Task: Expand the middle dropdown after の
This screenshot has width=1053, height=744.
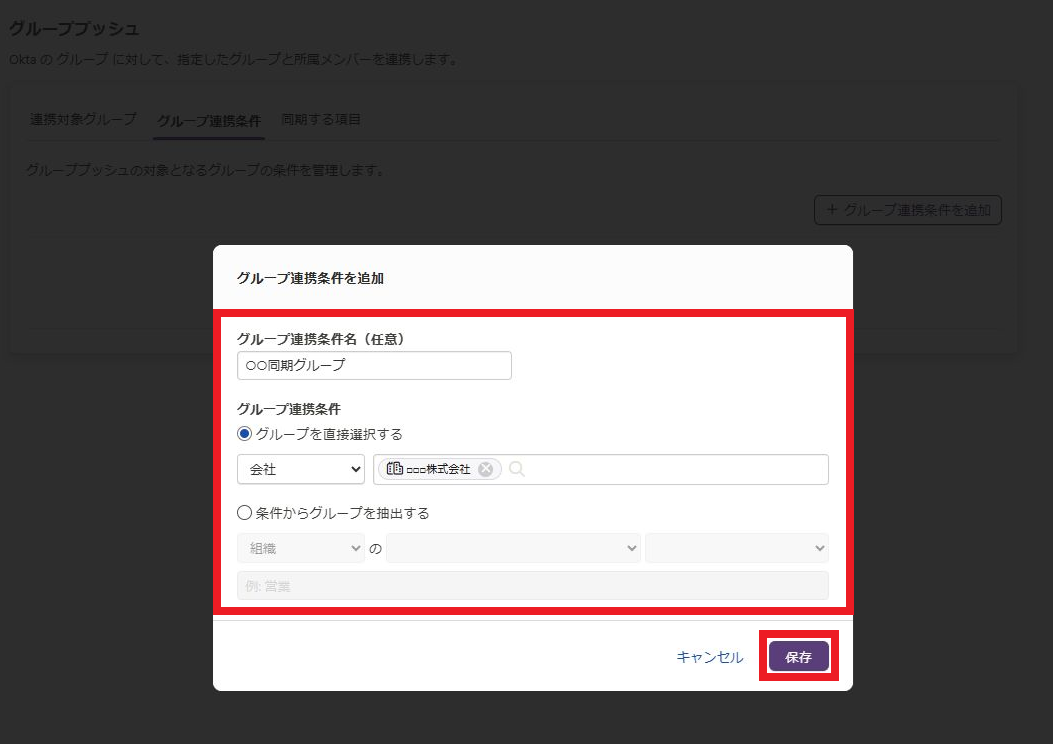Action: tap(513, 548)
